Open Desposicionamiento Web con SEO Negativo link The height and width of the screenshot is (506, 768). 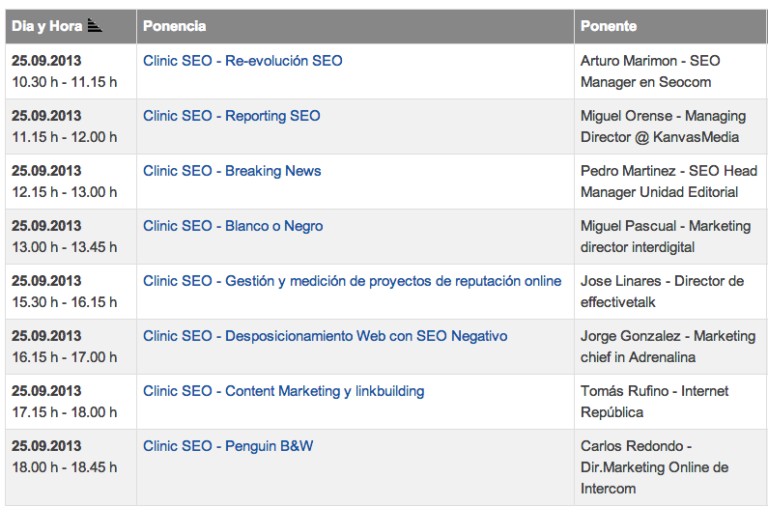(325, 336)
